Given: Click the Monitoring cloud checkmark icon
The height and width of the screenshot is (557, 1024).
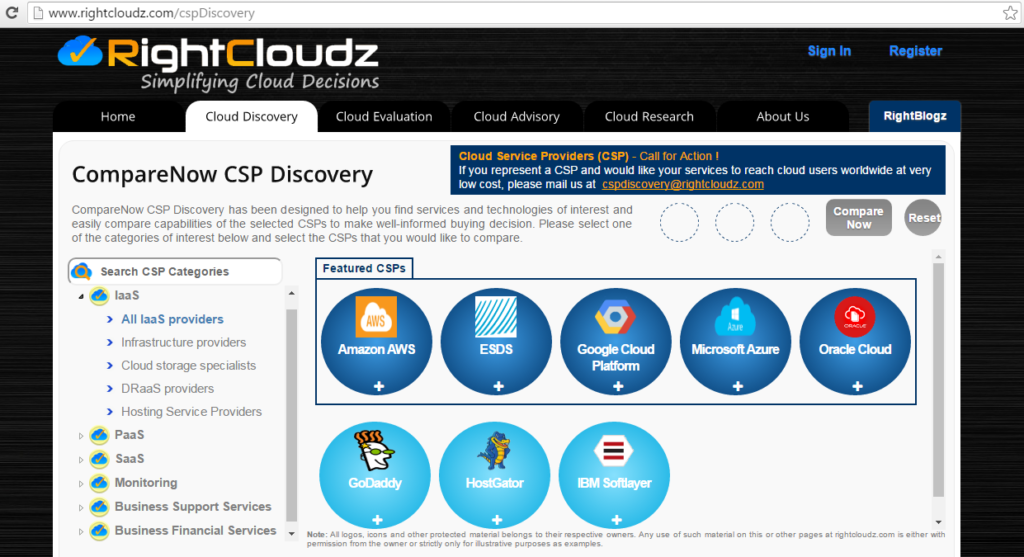Looking at the screenshot, I should click(x=99, y=483).
